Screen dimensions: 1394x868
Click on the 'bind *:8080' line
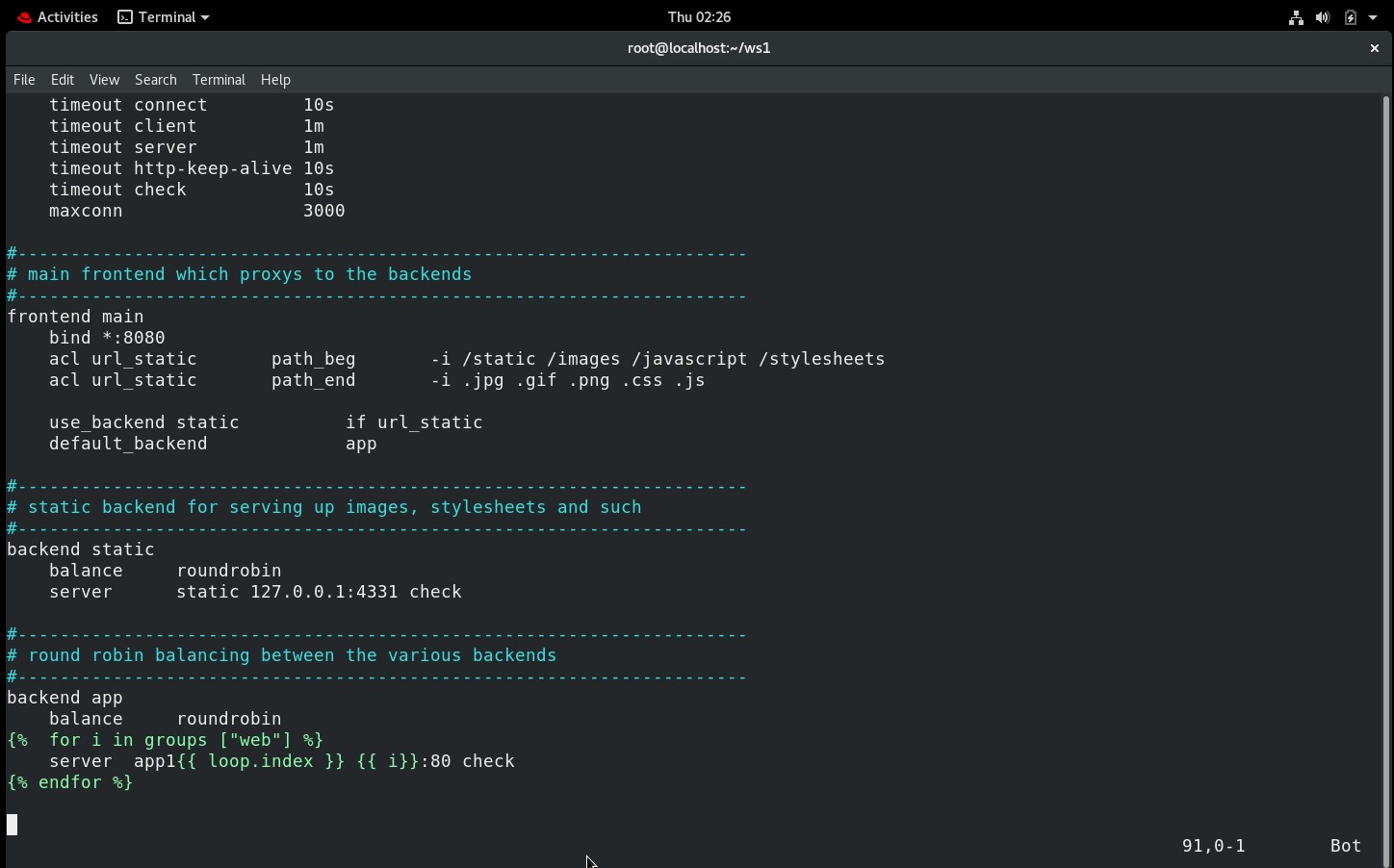pos(107,338)
